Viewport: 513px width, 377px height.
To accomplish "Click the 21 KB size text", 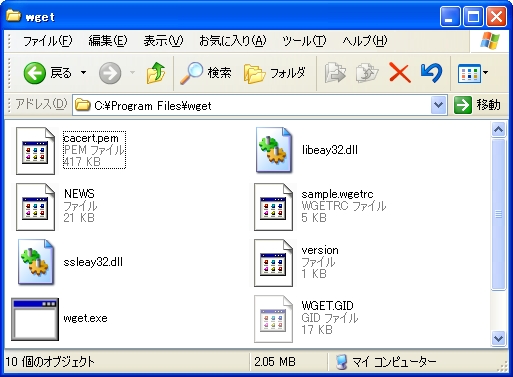I will tap(79, 218).
